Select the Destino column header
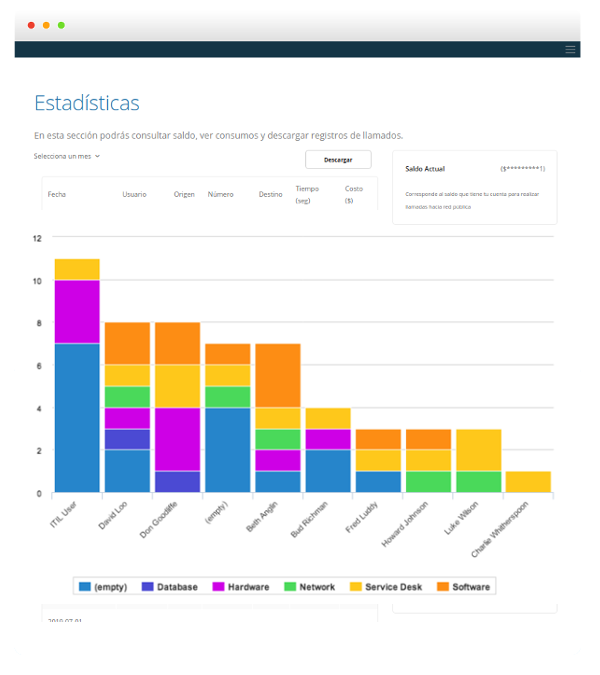Image resolution: width=600 pixels, height=675 pixels. (x=270, y=195)
